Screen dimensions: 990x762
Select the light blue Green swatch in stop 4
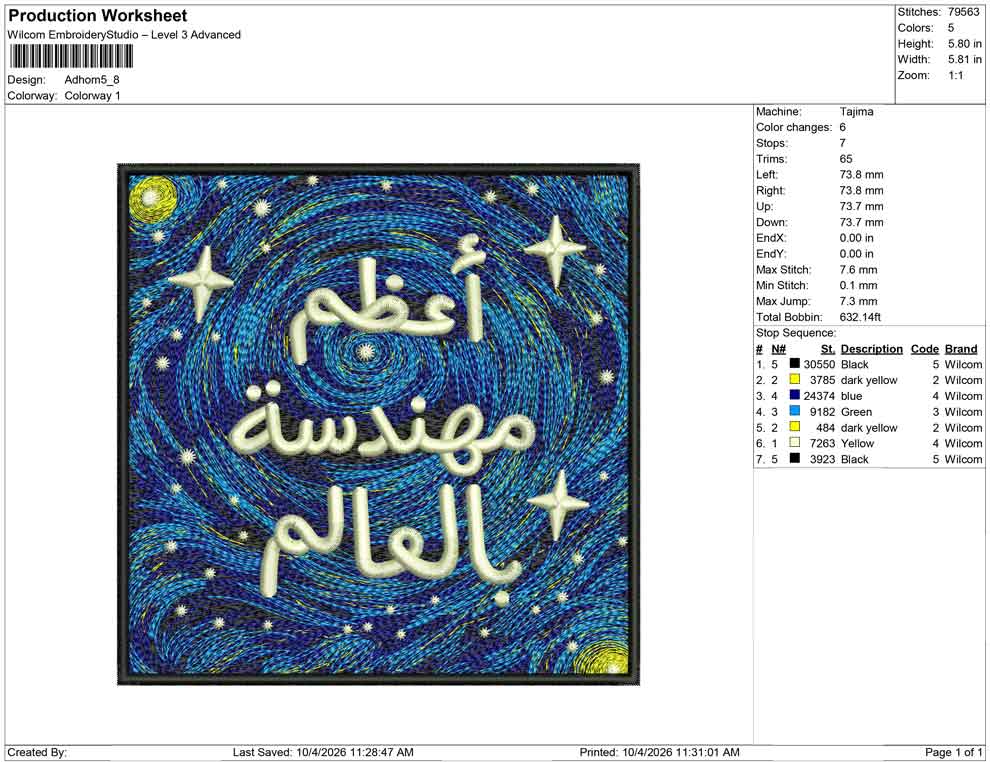795,411
